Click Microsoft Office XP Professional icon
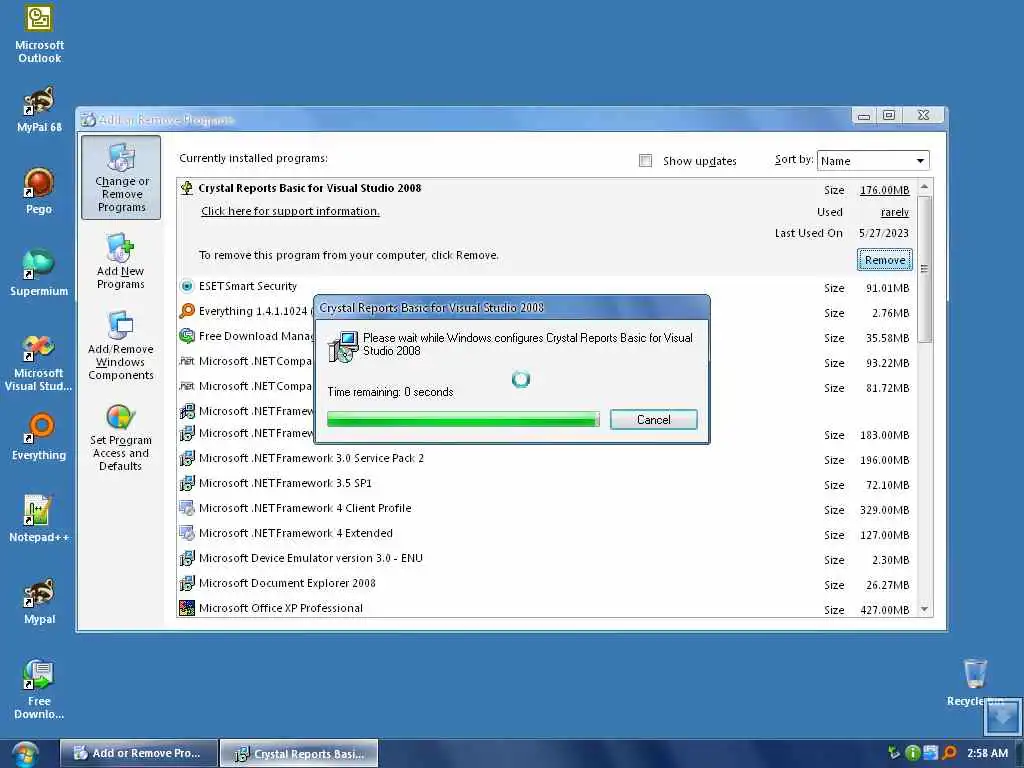This screenshot has height=768, width=1024. click(187, 608)
